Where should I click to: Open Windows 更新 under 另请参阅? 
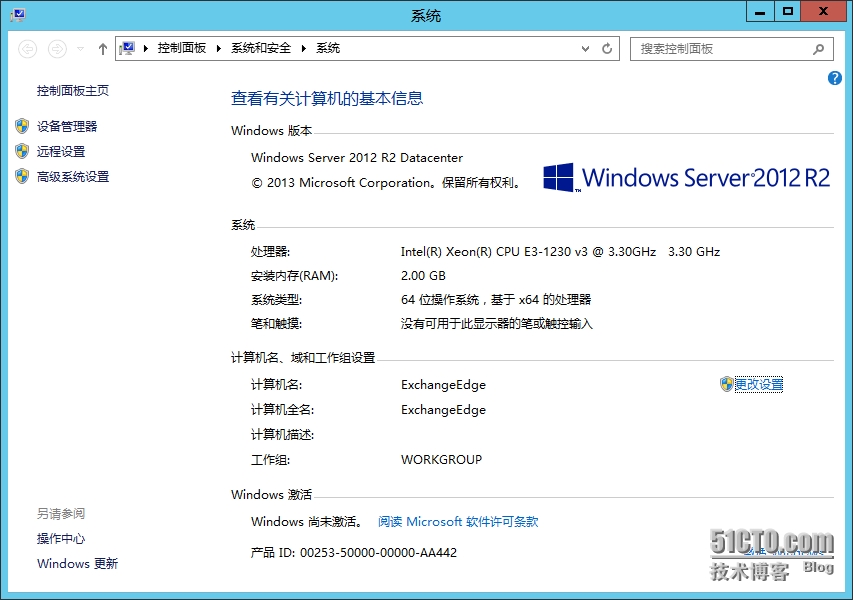pyautogui.click(x=77, y=564)
